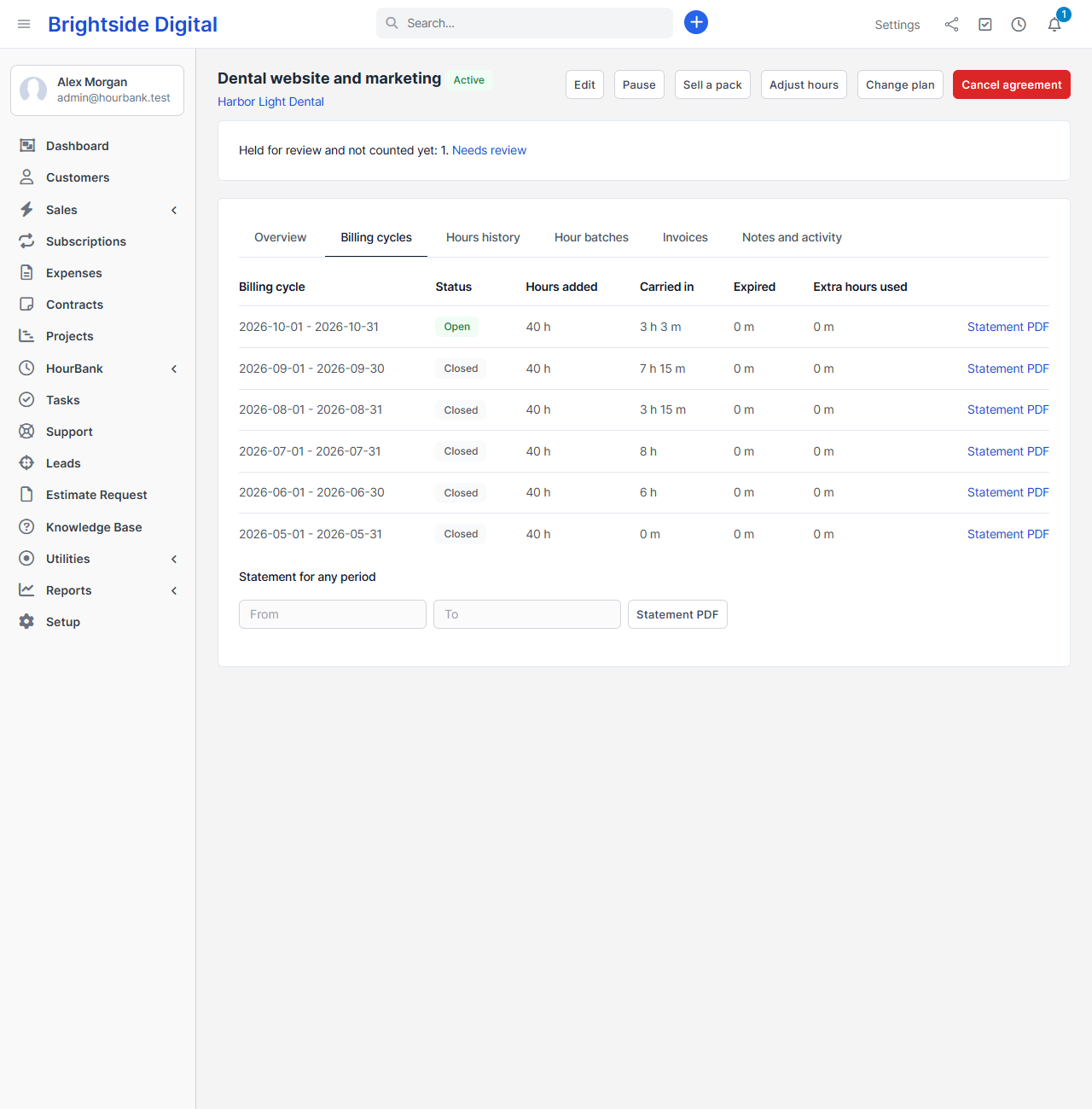1092x1109 pixels.
Task: Focus the From date field
Action: tap(333, 614)
